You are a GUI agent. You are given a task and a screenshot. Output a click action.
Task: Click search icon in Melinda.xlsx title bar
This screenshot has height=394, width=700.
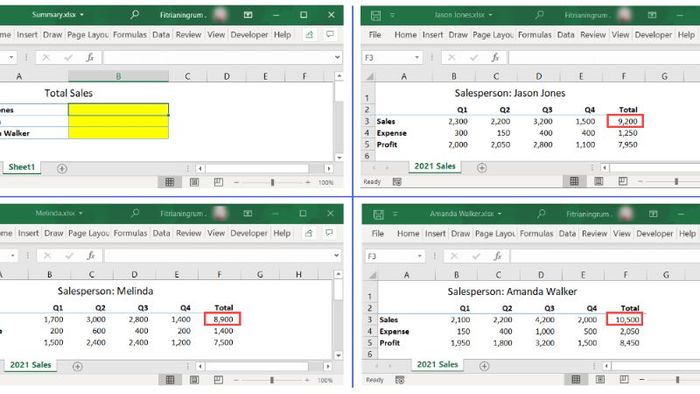click(135, 213)
